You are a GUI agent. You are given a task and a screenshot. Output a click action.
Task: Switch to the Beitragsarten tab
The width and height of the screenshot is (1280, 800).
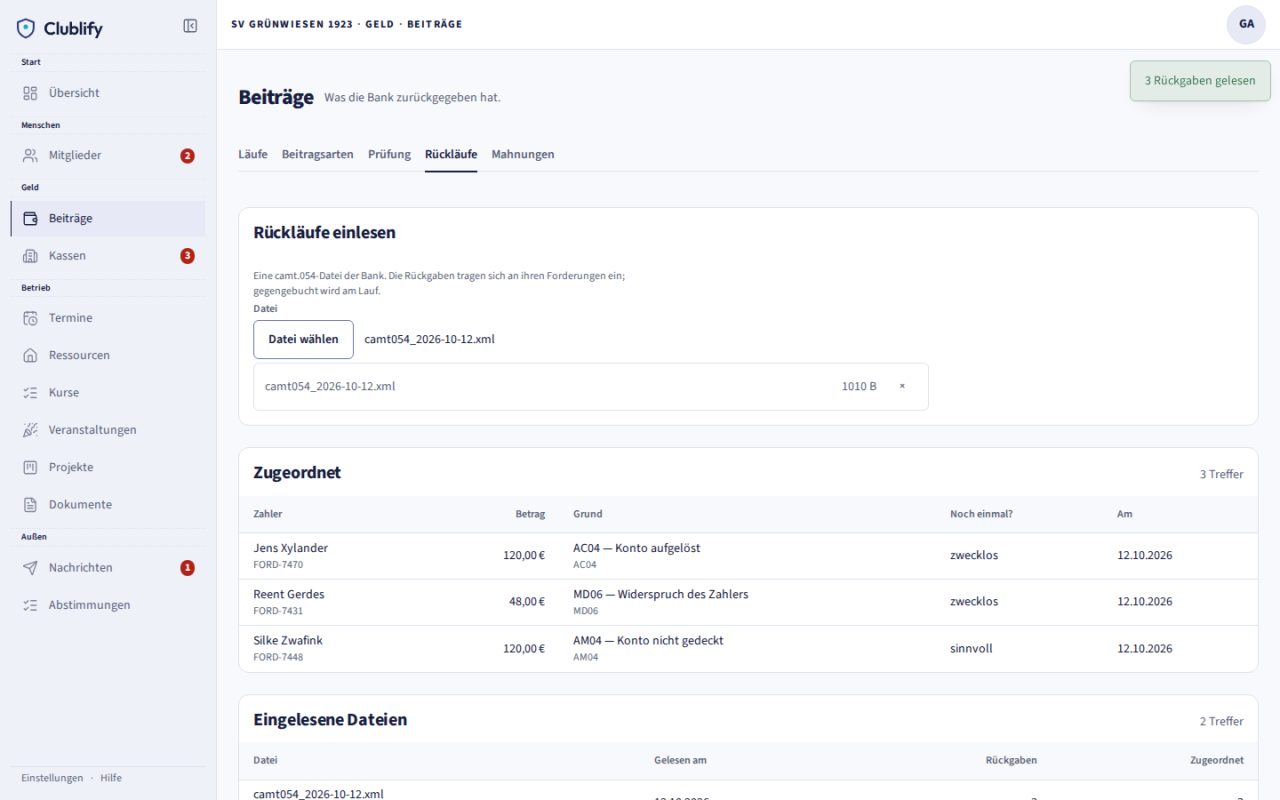click(317, 154)
